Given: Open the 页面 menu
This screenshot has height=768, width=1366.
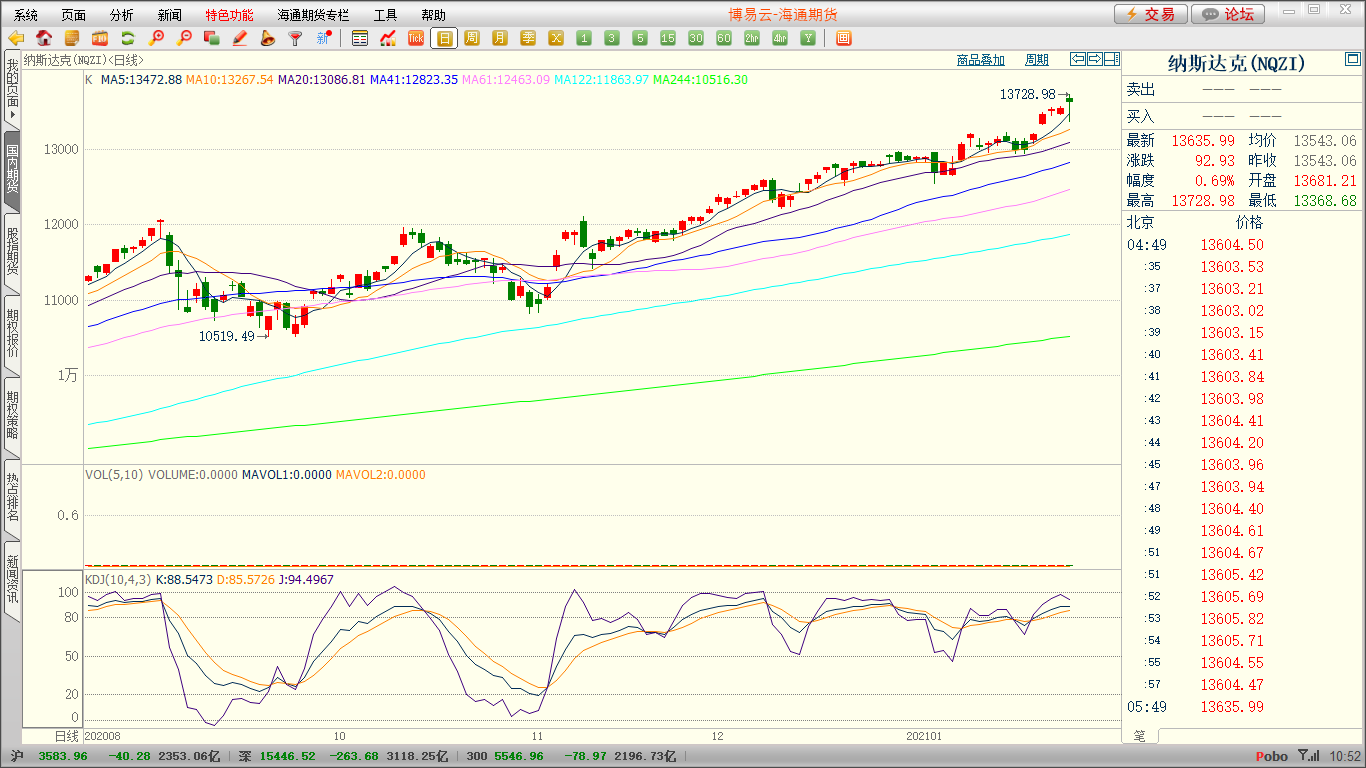Looking at the screenshot, I should (74, 15).
